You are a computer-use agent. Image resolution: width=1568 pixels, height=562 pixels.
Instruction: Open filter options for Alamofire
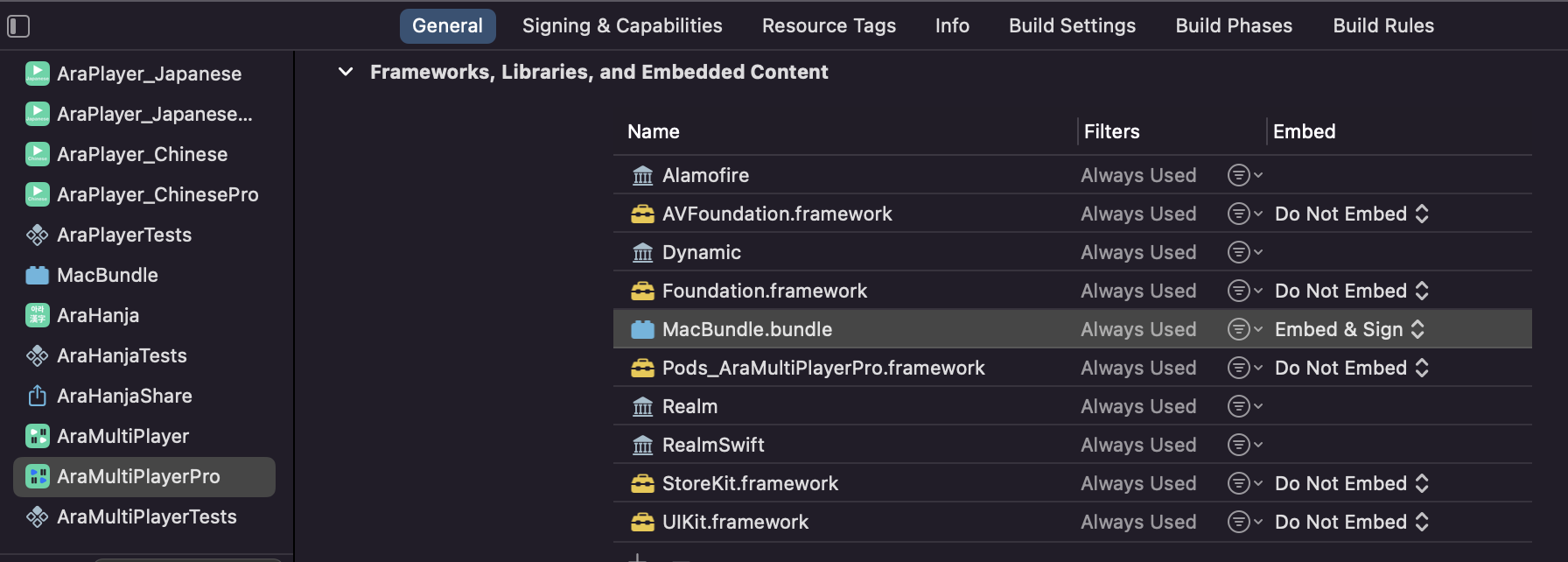(1244, 175)
